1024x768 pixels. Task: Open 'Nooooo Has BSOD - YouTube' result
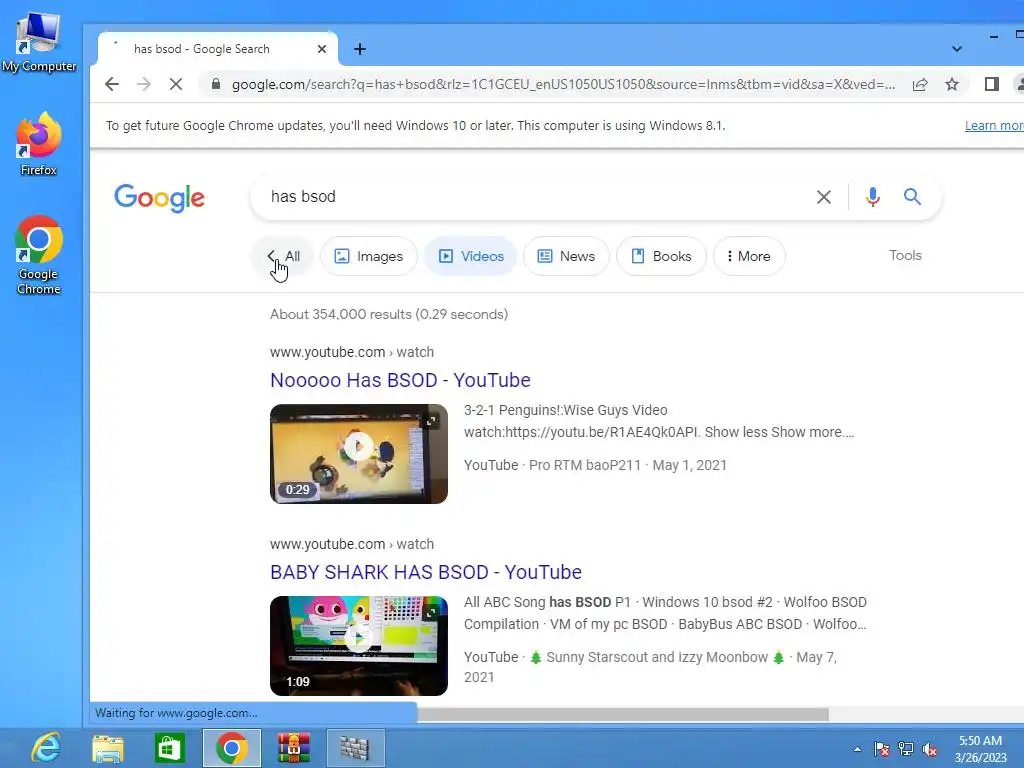click(x=400, y=380)
